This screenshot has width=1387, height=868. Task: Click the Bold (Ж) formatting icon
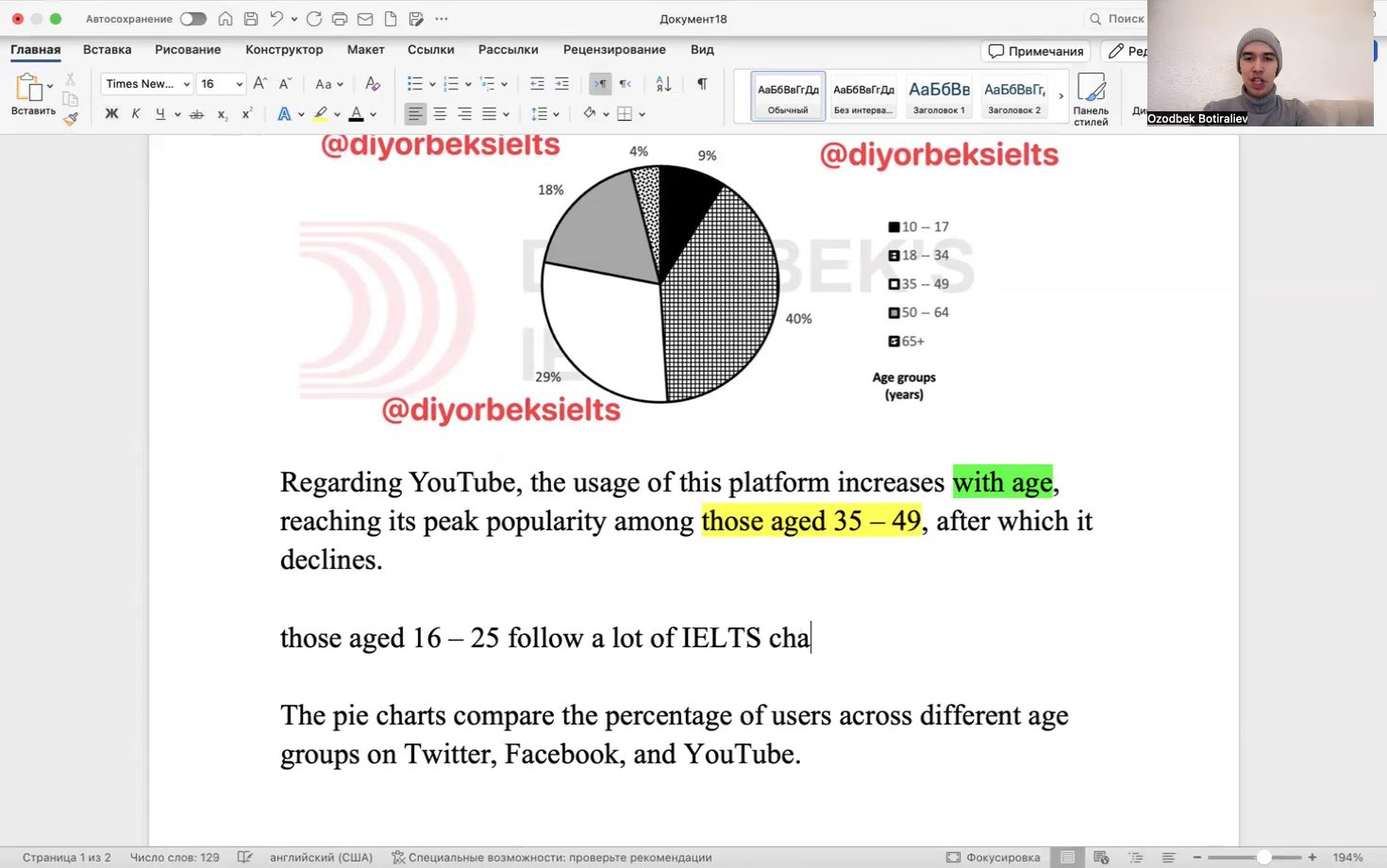click(x=111, y=114)
